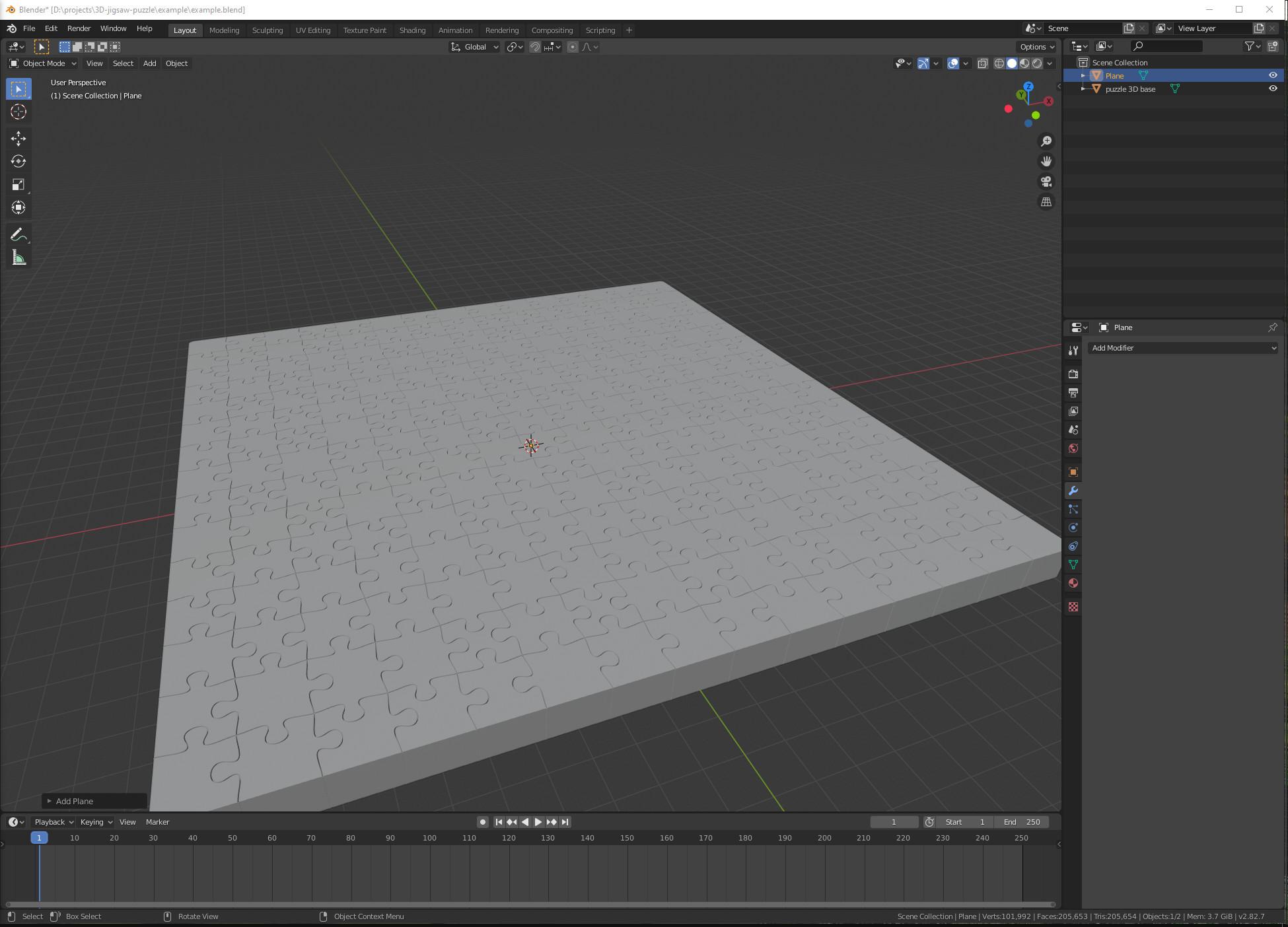Switch viewport to Rendered shading mode
This screenshot has width=1288, height=927.
click(1038, 63)
